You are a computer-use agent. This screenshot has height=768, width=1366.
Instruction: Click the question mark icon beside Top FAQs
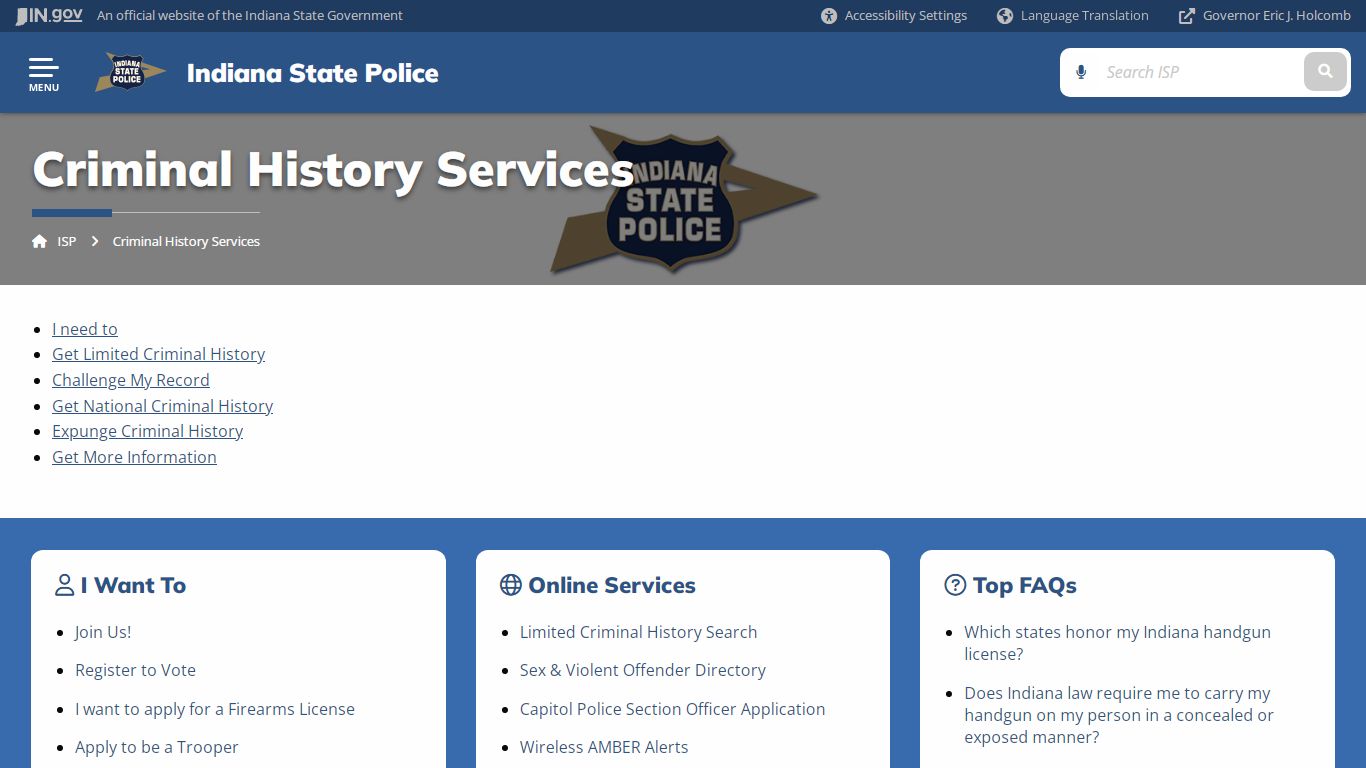click(x=955, y=585)
